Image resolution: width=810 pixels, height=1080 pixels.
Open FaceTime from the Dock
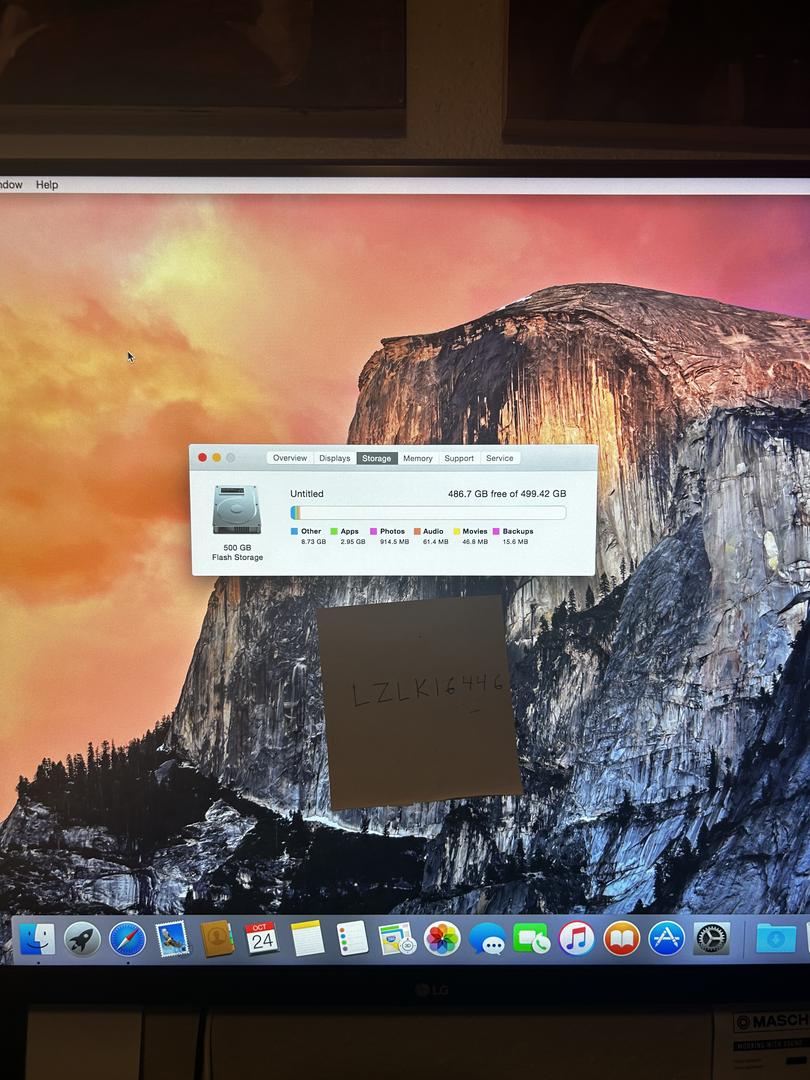point(532,939)
